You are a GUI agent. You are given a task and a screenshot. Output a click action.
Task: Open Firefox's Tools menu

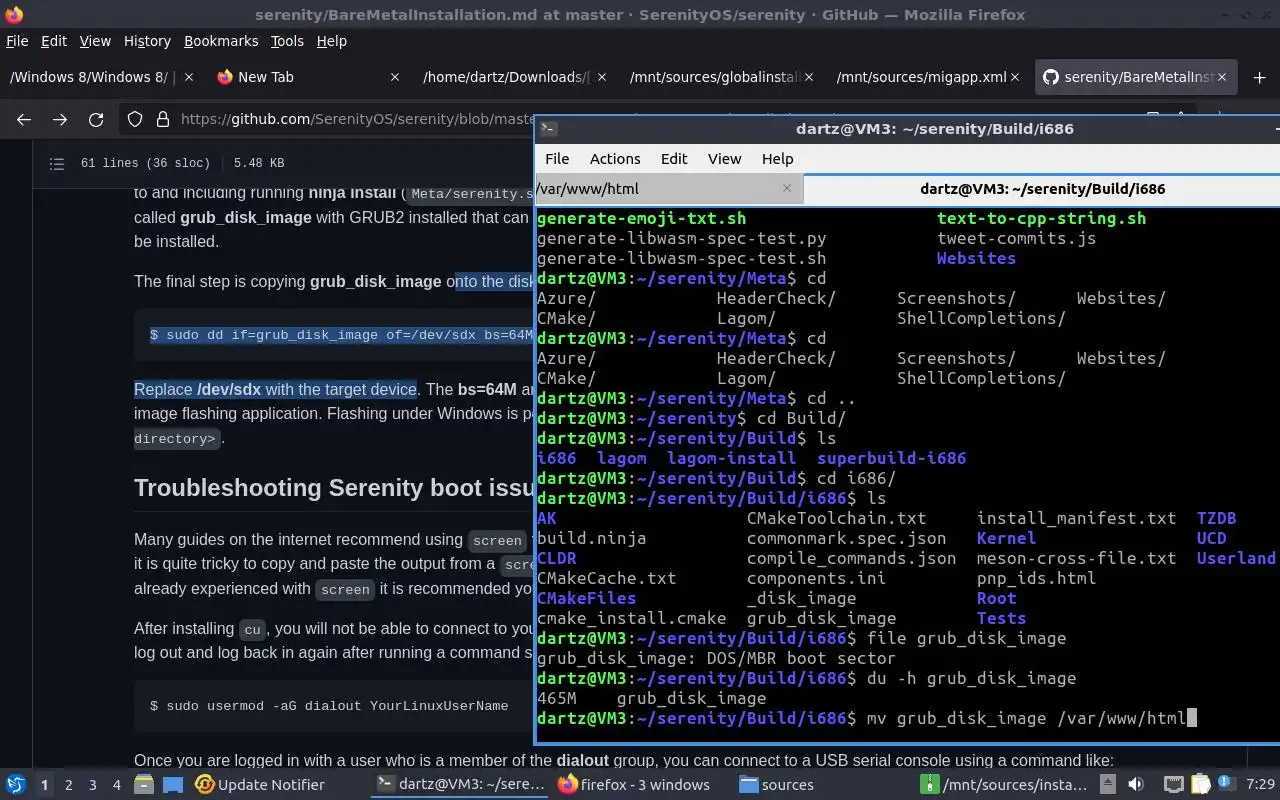(x=287, y=41)
